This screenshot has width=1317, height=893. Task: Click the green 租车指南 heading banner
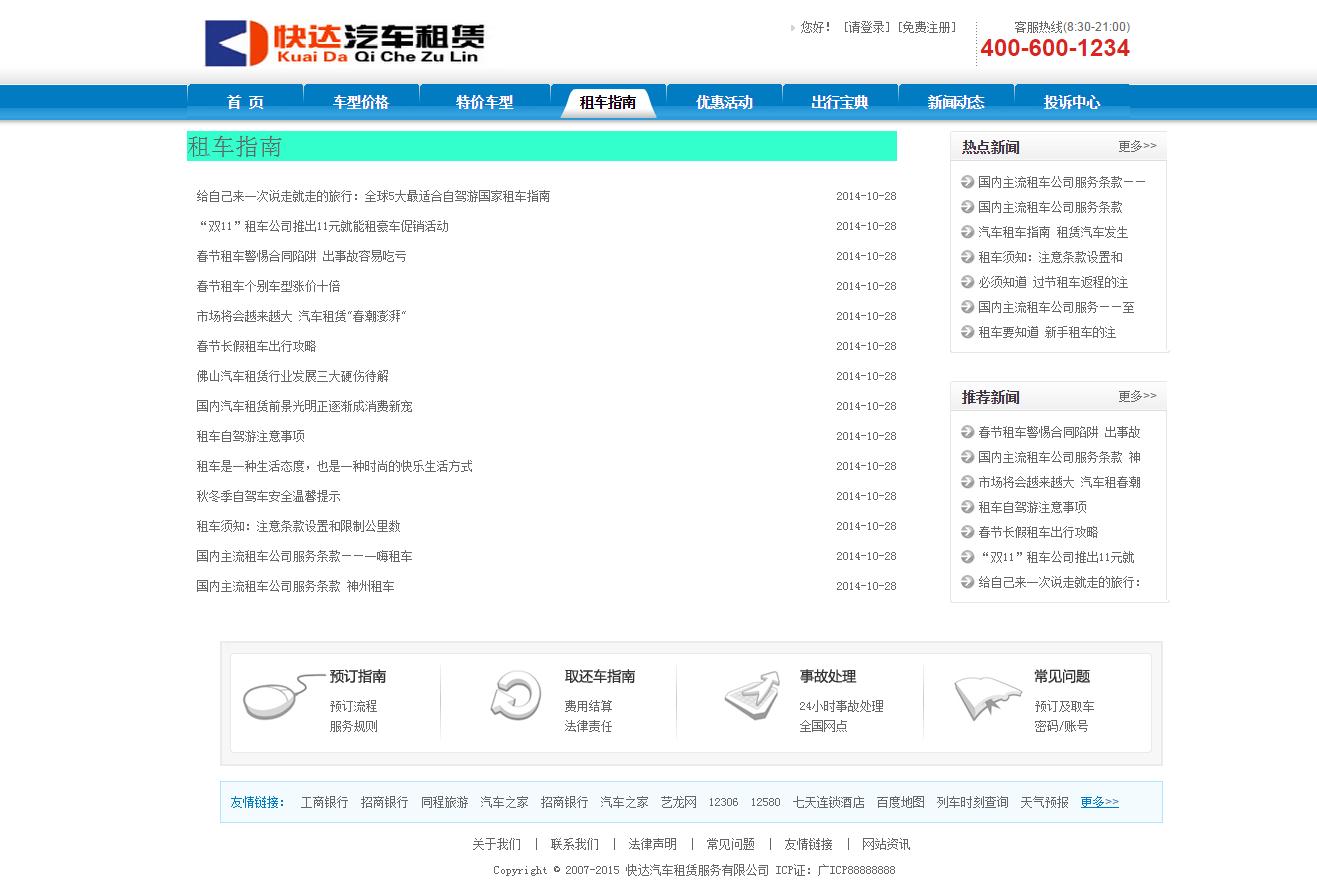[541, 146]
